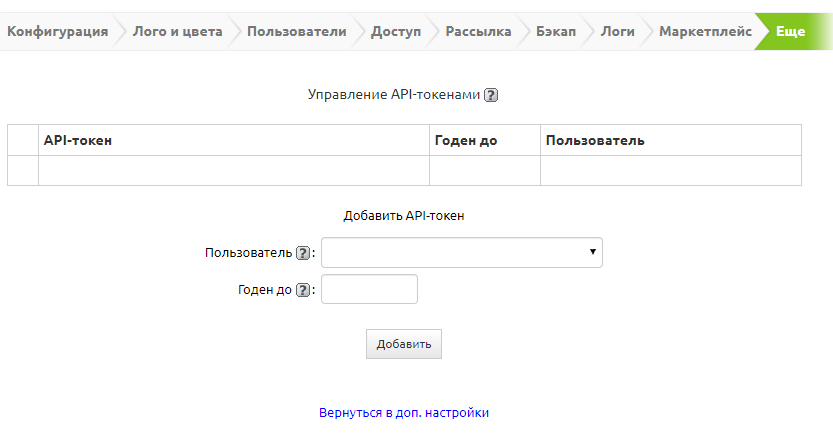Select the Доступ tab
The width and height of the screenshot is (833, 437).
[x=396, y=31]
